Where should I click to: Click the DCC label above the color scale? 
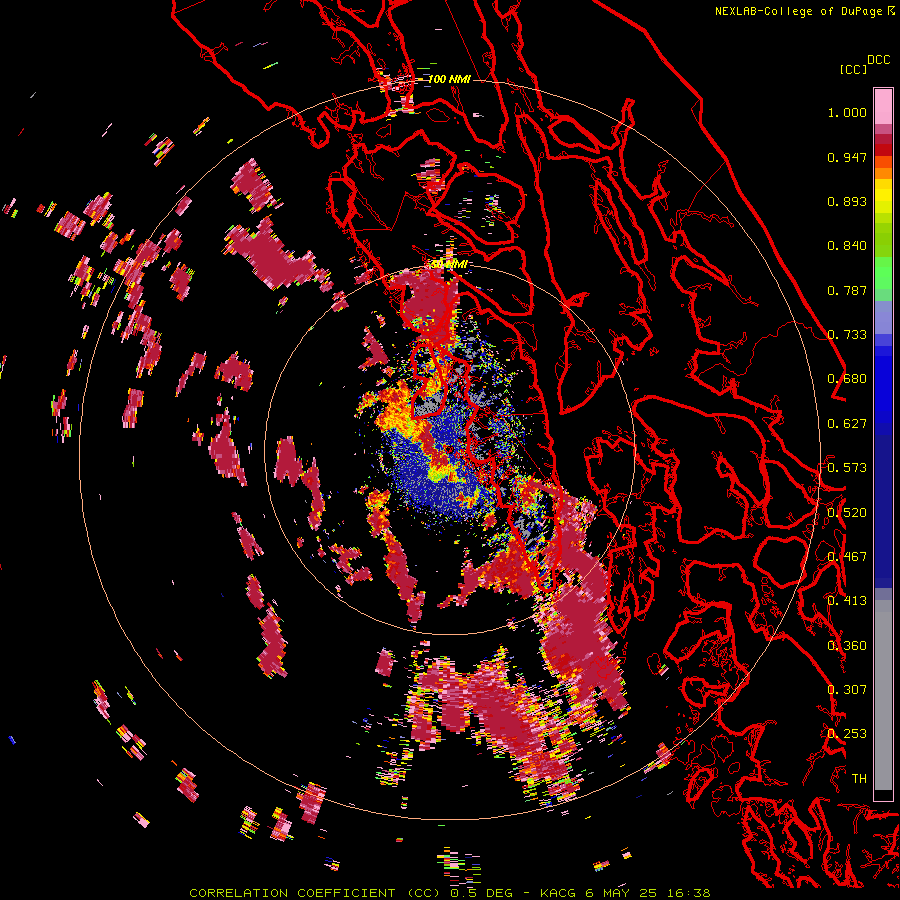tap(879, 60)
